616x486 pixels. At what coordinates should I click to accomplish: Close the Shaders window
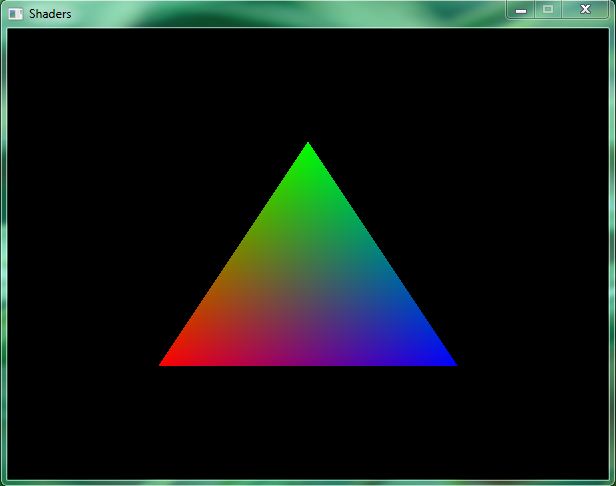(x=586, y=9)
